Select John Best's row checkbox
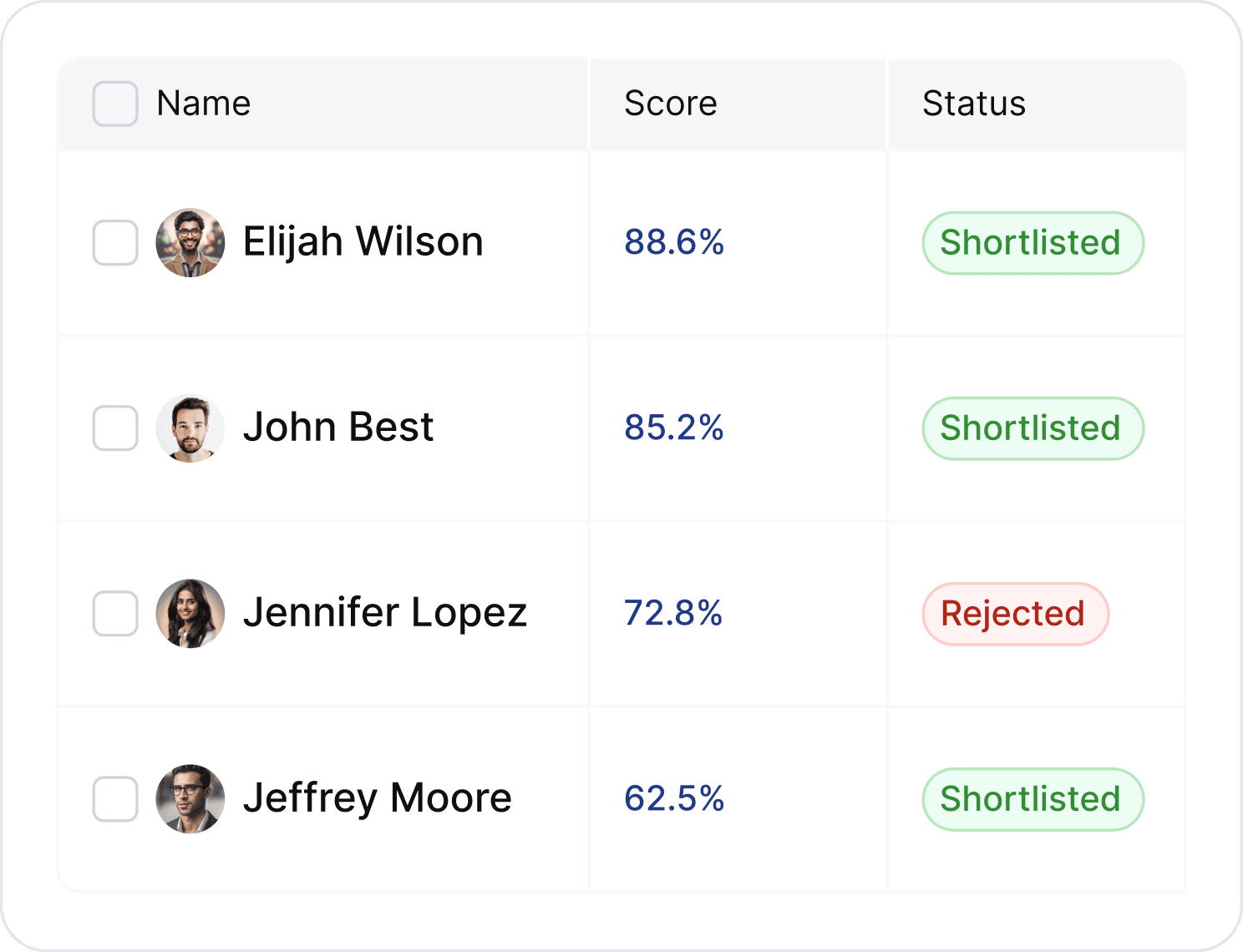 pyautogui.click(x=115, y=428)
